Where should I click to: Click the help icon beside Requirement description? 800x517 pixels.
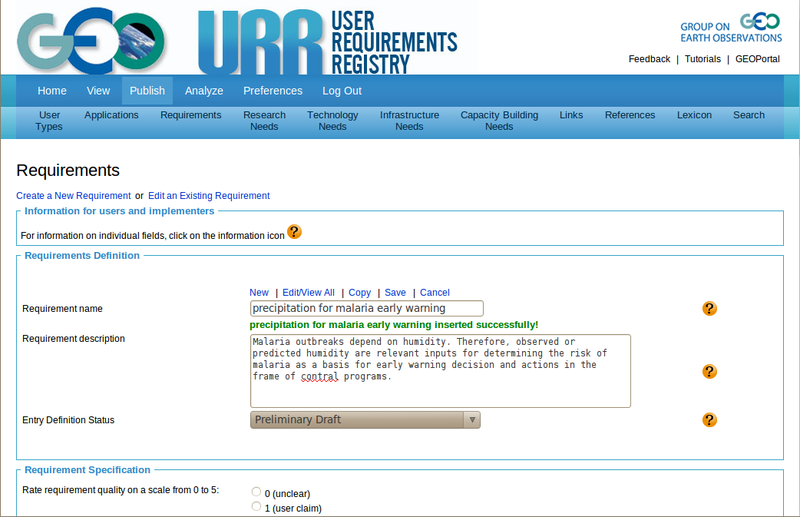709,372
